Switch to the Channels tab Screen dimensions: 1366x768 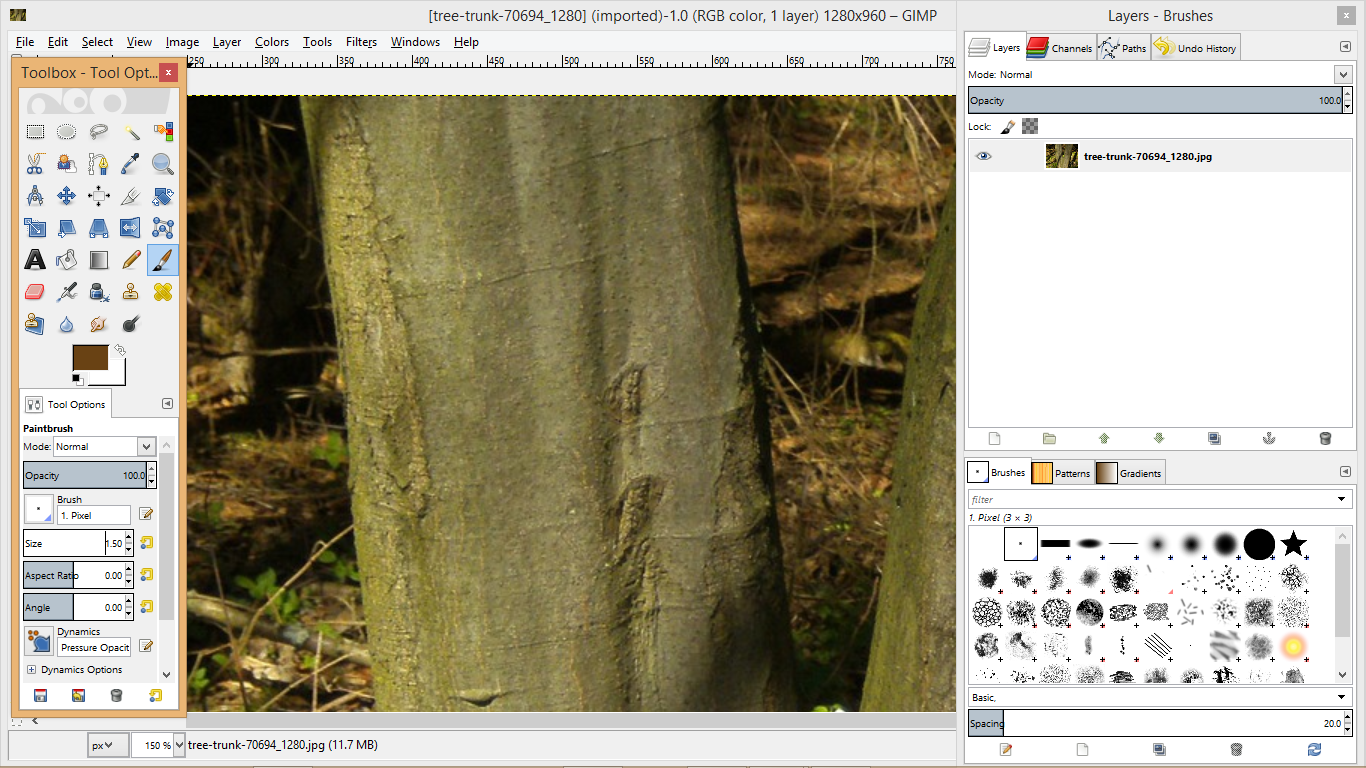[x=1059, y=46]
